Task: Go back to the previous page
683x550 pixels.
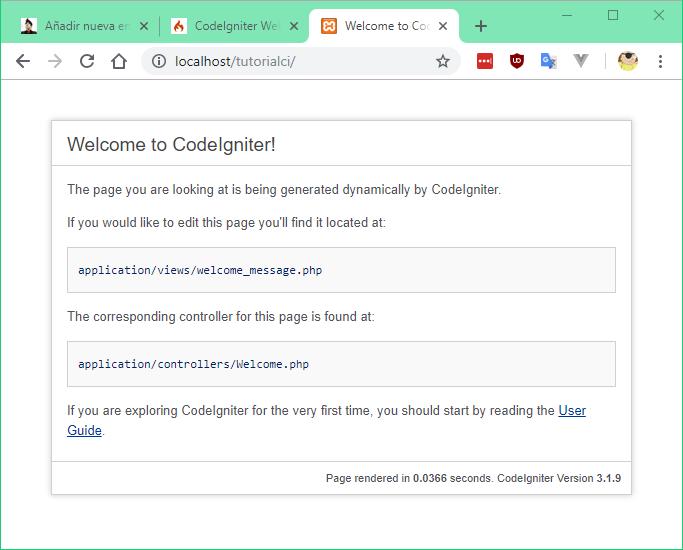Action: click(23, 61)
